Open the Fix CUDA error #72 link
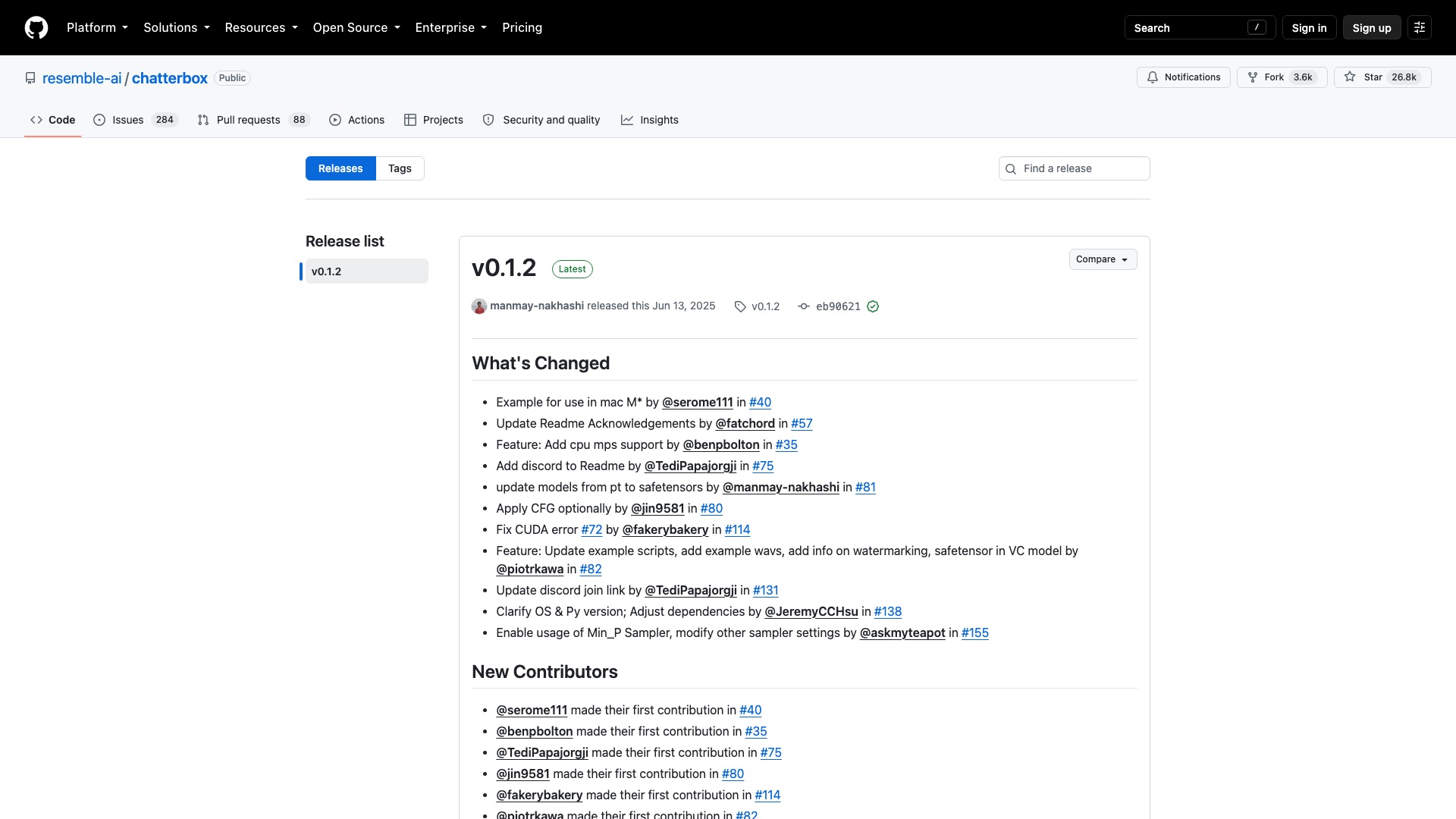Screen dimensions: 1456x819 tap(591, 529)
